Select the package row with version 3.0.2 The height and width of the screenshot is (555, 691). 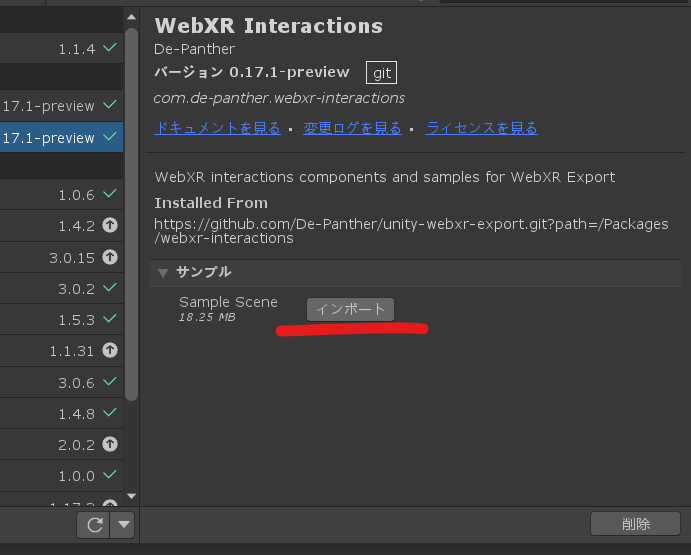[x=61, y=288]
